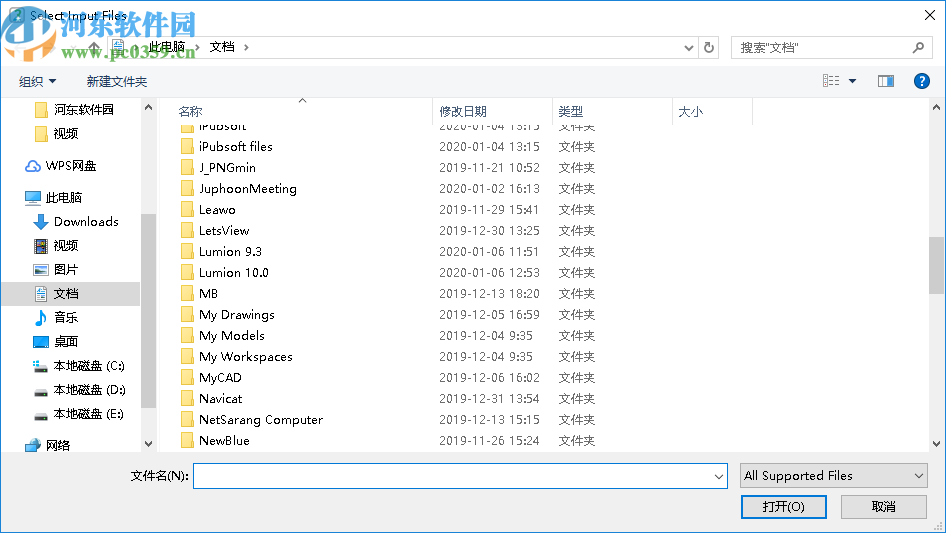Click the JuphoonMeeting folder icon

pyautogui.click(x=188, y=189)
